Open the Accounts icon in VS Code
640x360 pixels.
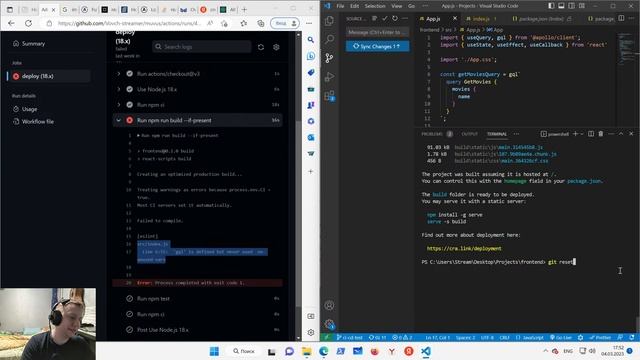(x=329, y=305)
